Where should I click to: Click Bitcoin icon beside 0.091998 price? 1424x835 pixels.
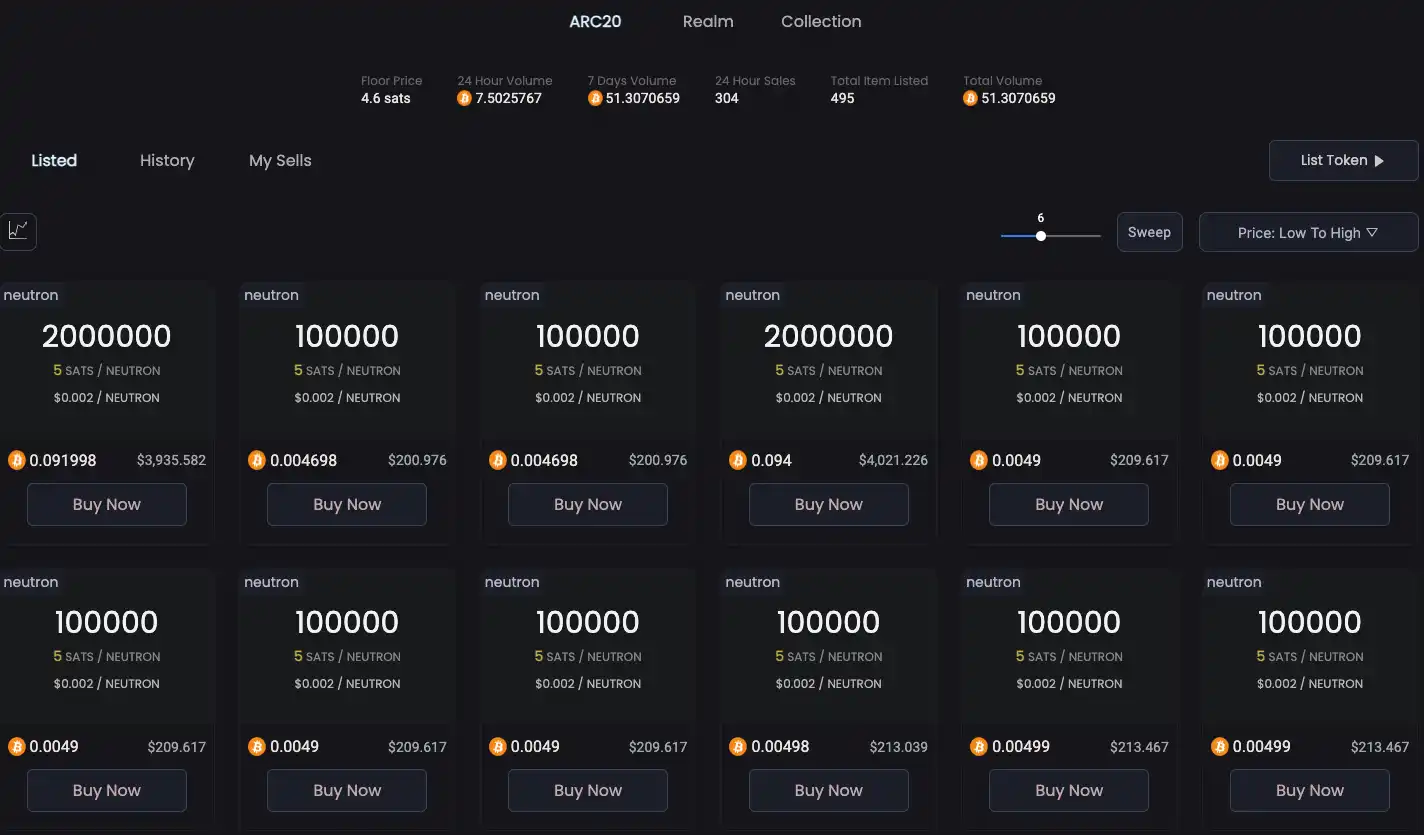(x=17, y=460)
